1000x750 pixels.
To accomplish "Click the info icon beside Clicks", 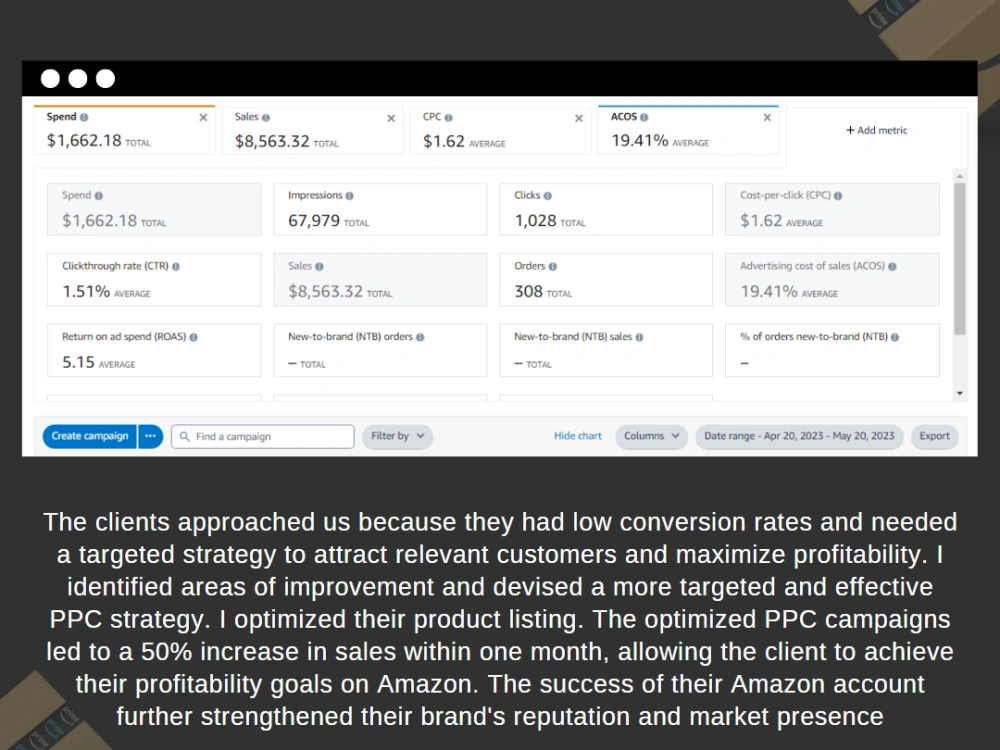I will click(x=548, y=196).
